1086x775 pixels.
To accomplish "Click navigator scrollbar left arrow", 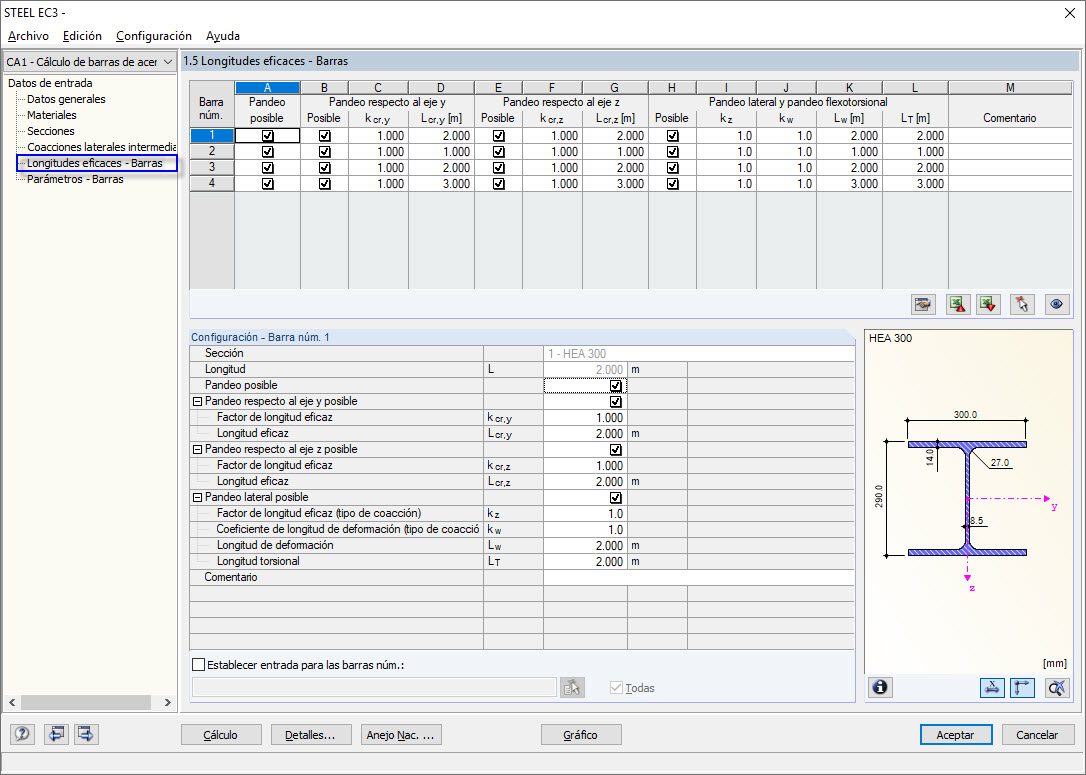I will point(12,702).
